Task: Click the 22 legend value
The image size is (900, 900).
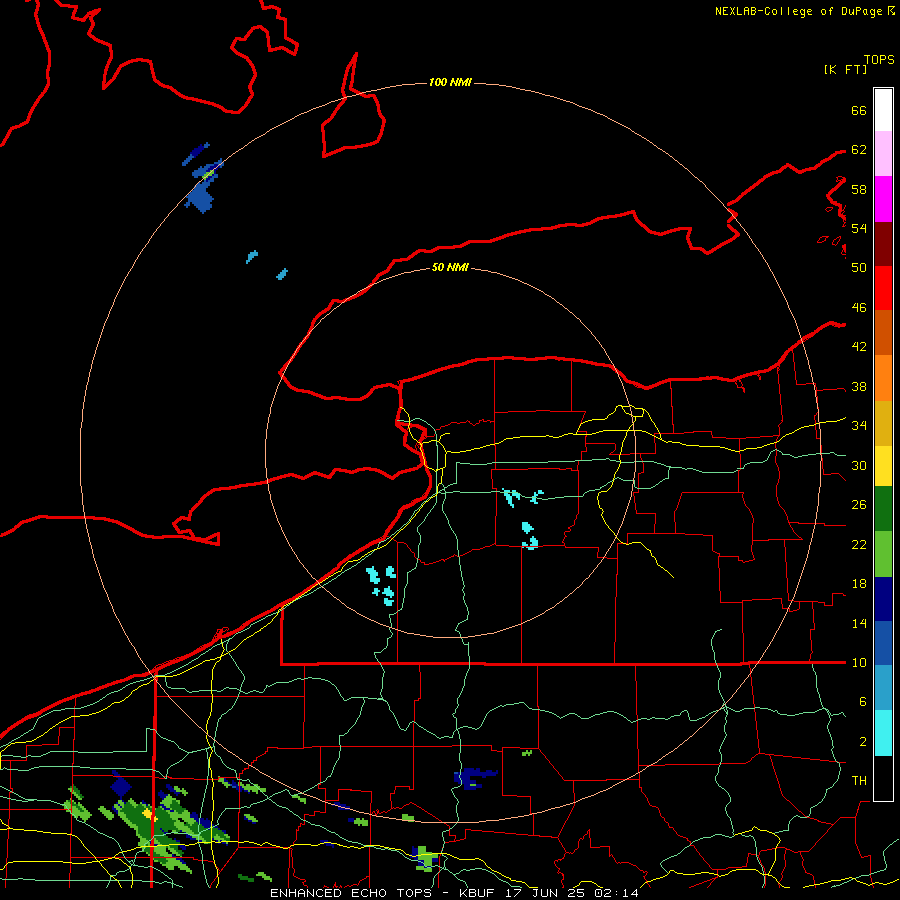Action: pyautogui.click(x=859, y=544)
